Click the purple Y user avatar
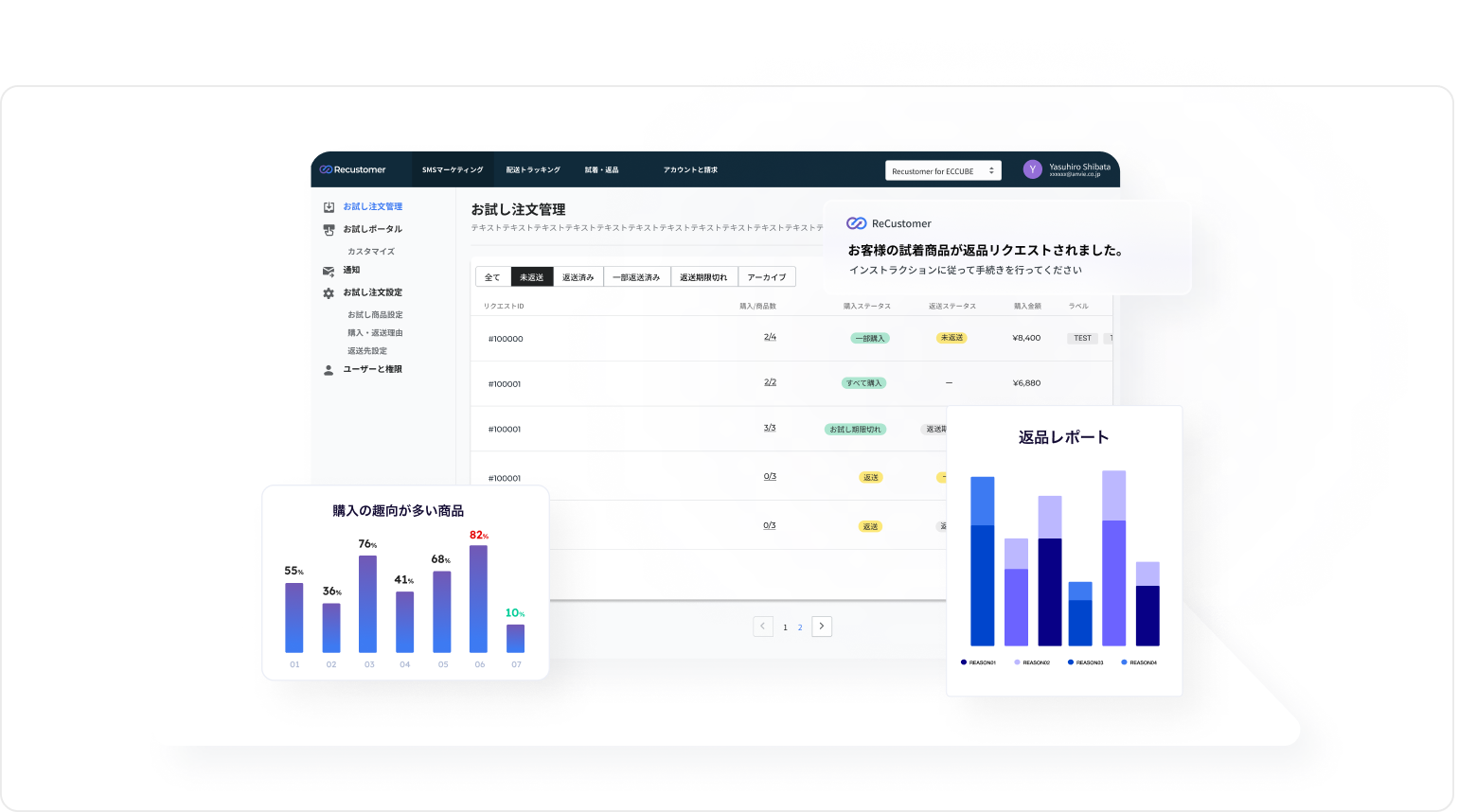 1032,169
